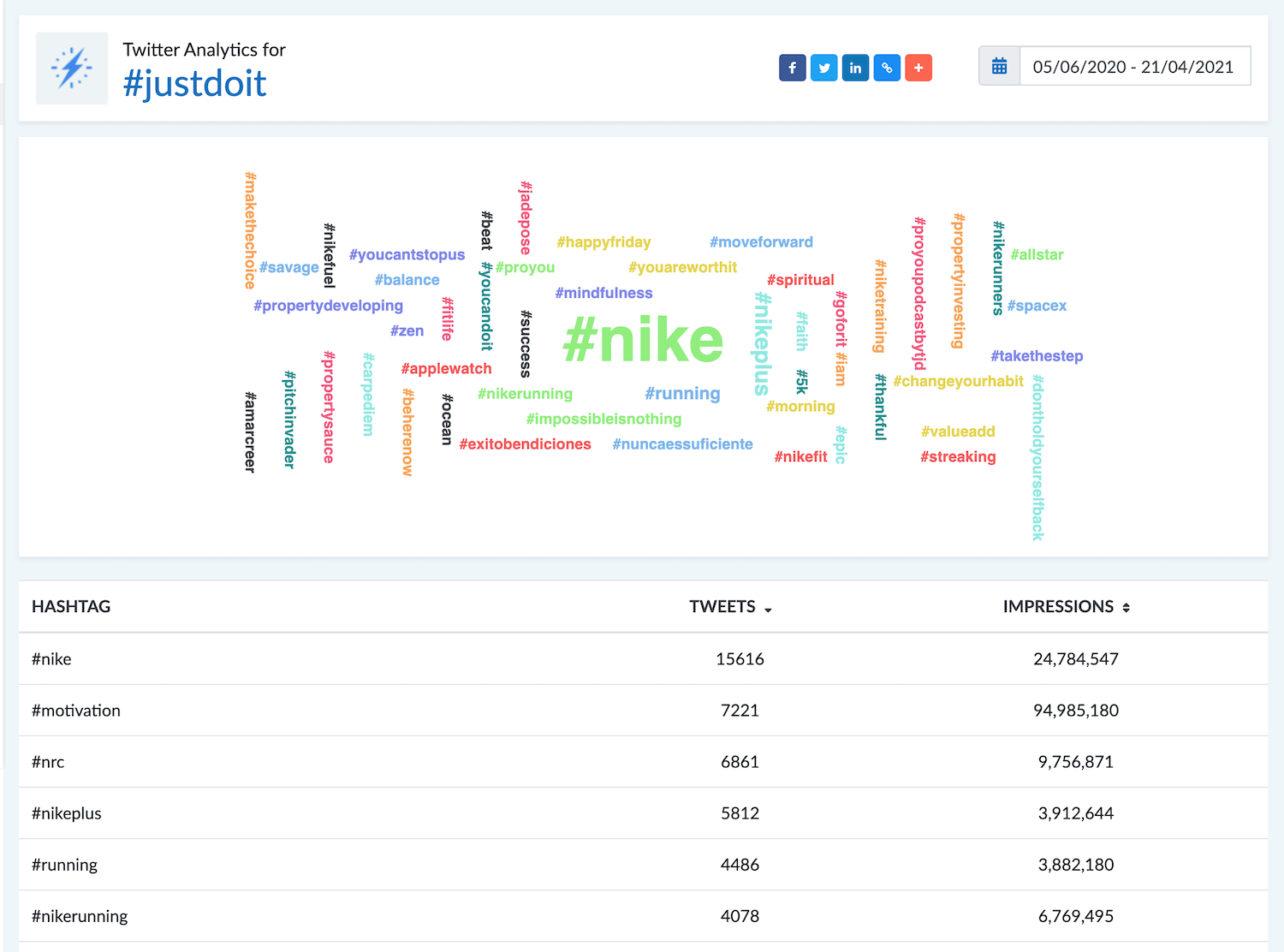
Task: Click #youcantstopus in word cloud
Action: tap(407, 255)
